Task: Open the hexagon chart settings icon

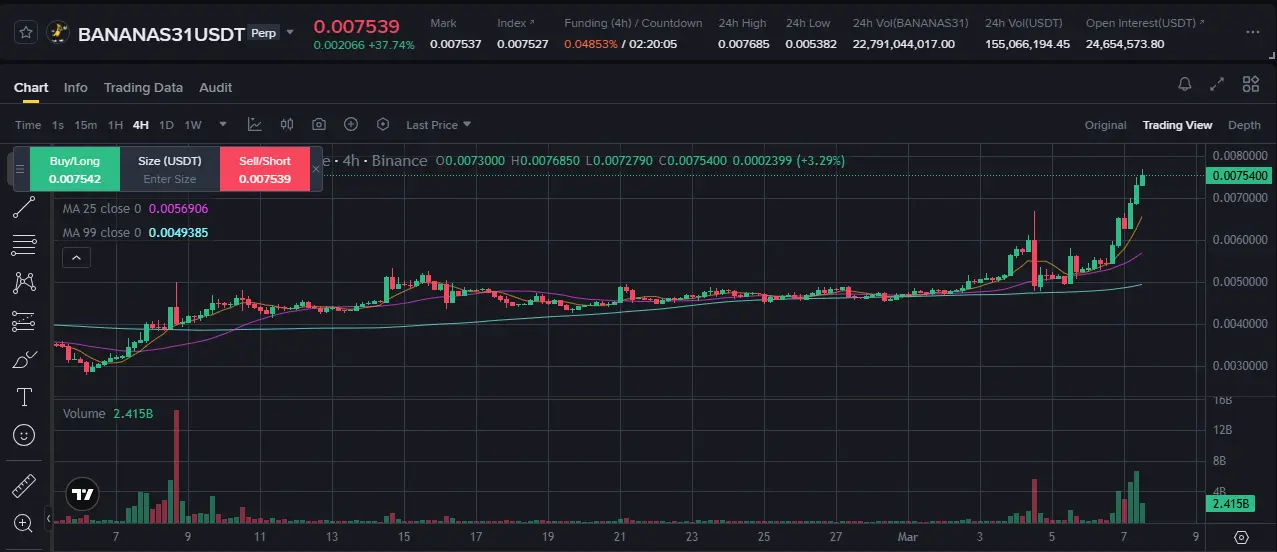Action: pyautogui.click(x=383, y=125)
